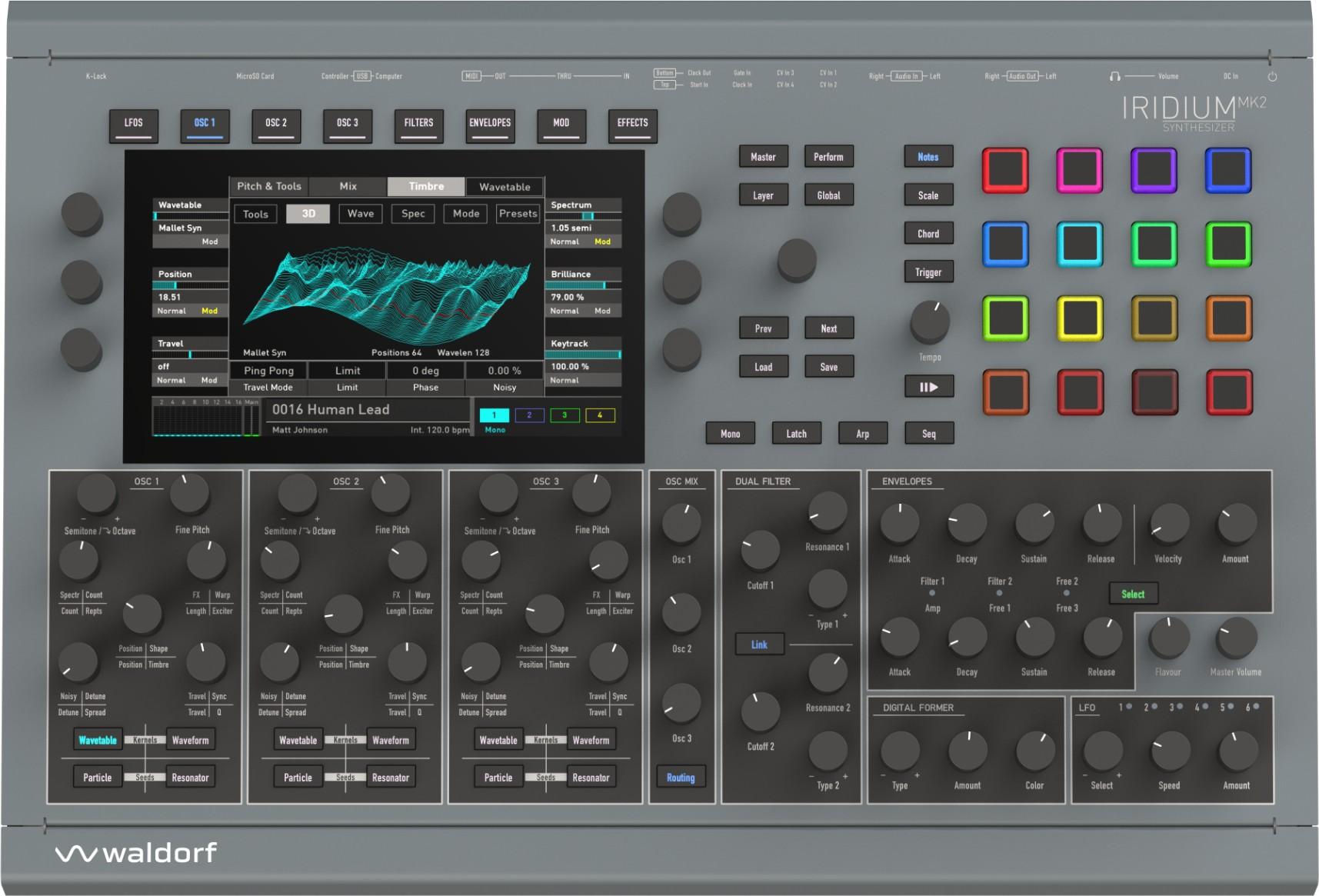Viewport: 1319px width, 896px height.
Task: Save the current preset
Action: click(828, 366)
